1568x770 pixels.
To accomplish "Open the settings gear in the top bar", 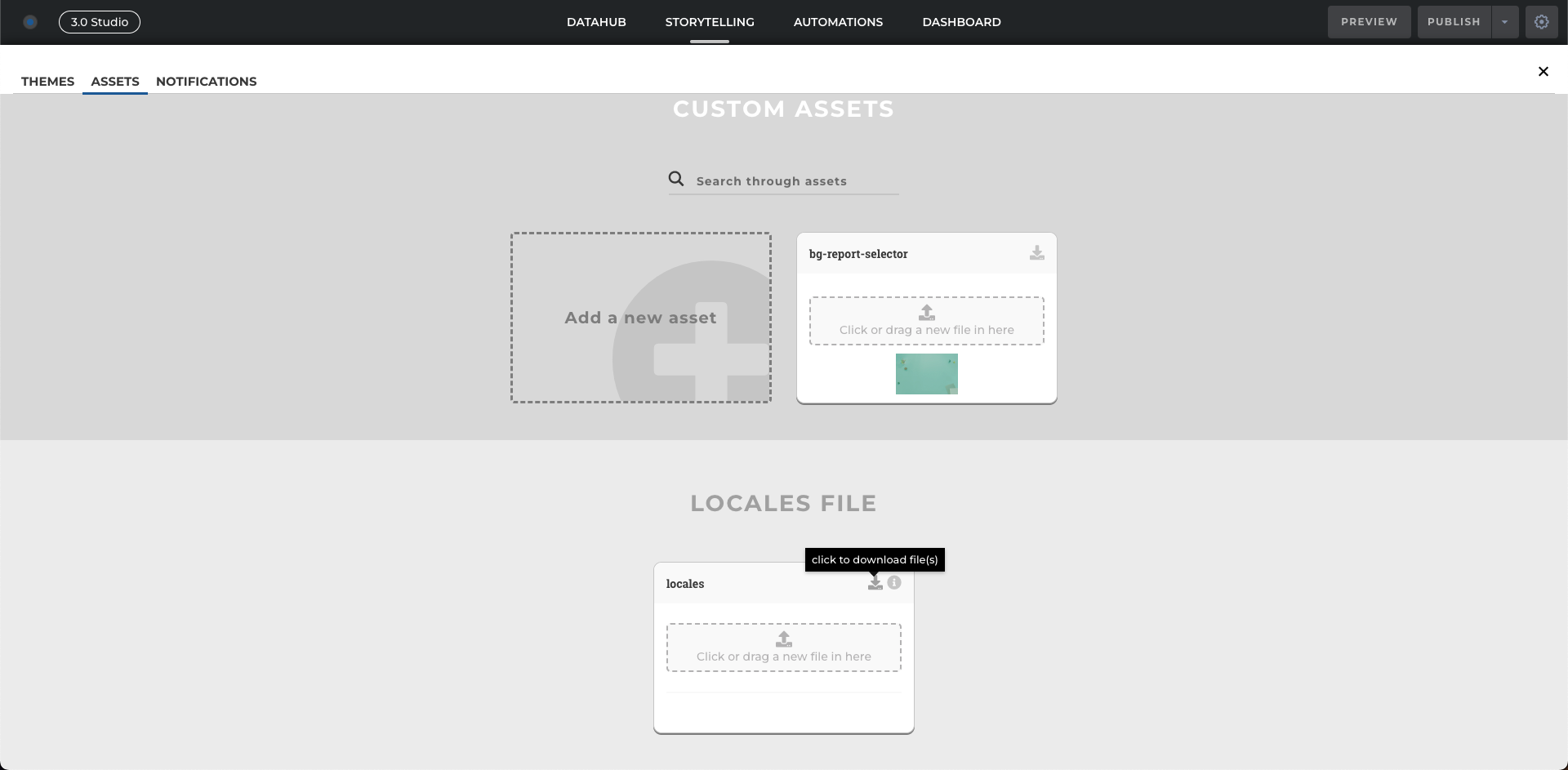I will tap(1542, 22).
